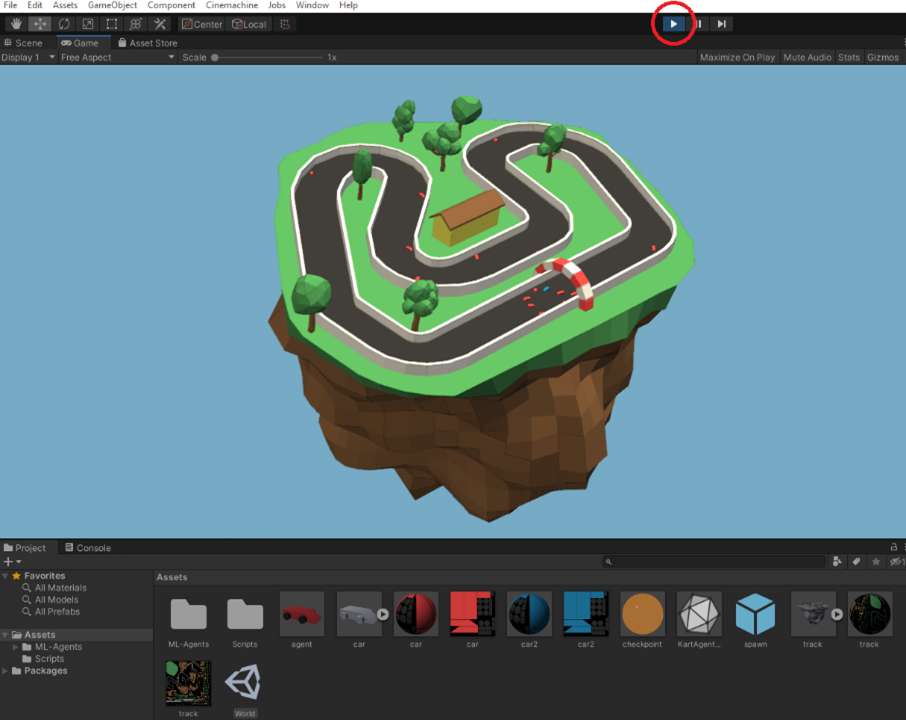Image resolution: width=906 pixels, height=720 pixels.
Task: Select the Hand tool
Action: [x=16, y=24]
